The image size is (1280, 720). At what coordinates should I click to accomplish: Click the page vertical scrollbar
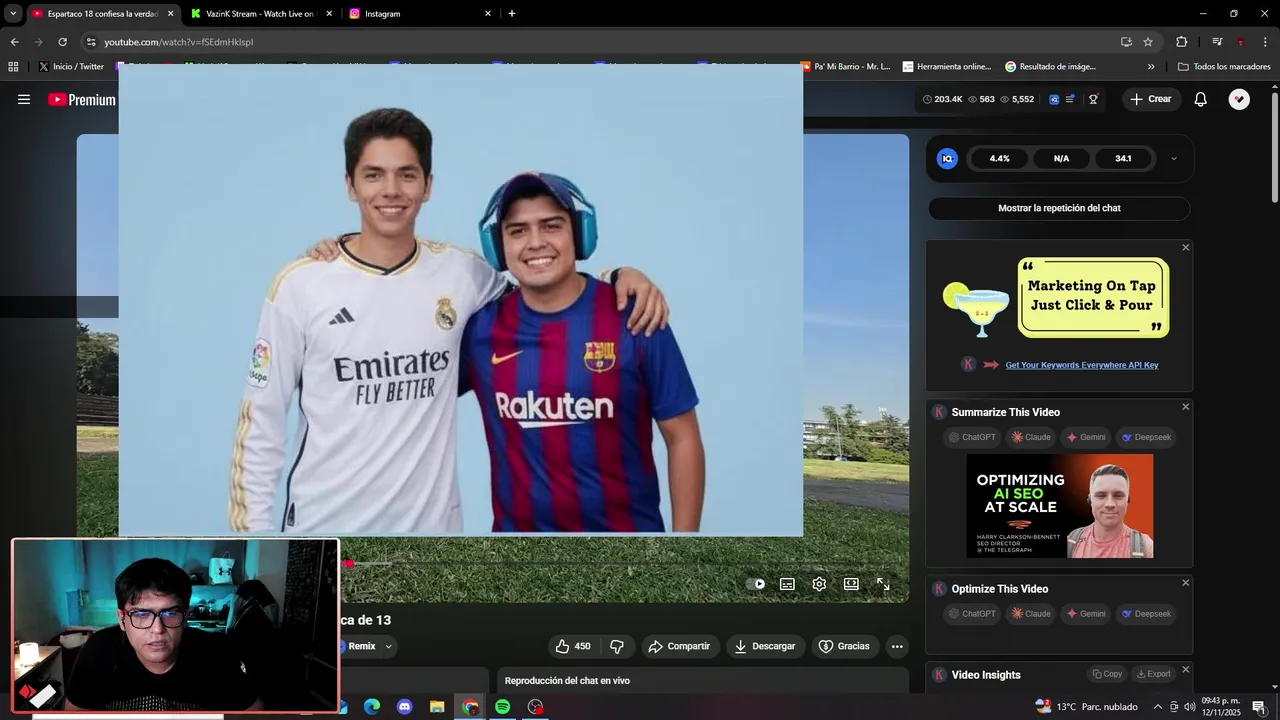pyautogui.click(x=1274, y=146)
